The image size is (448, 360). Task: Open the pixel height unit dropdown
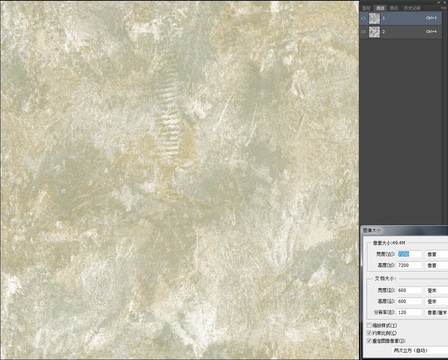(x=436, y=265)
